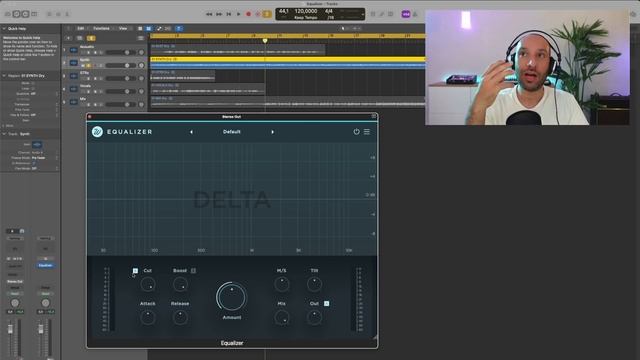Screen dimensions: 640x360
Task: Click the Go to Beginning transport button
Action: (229, 14)
